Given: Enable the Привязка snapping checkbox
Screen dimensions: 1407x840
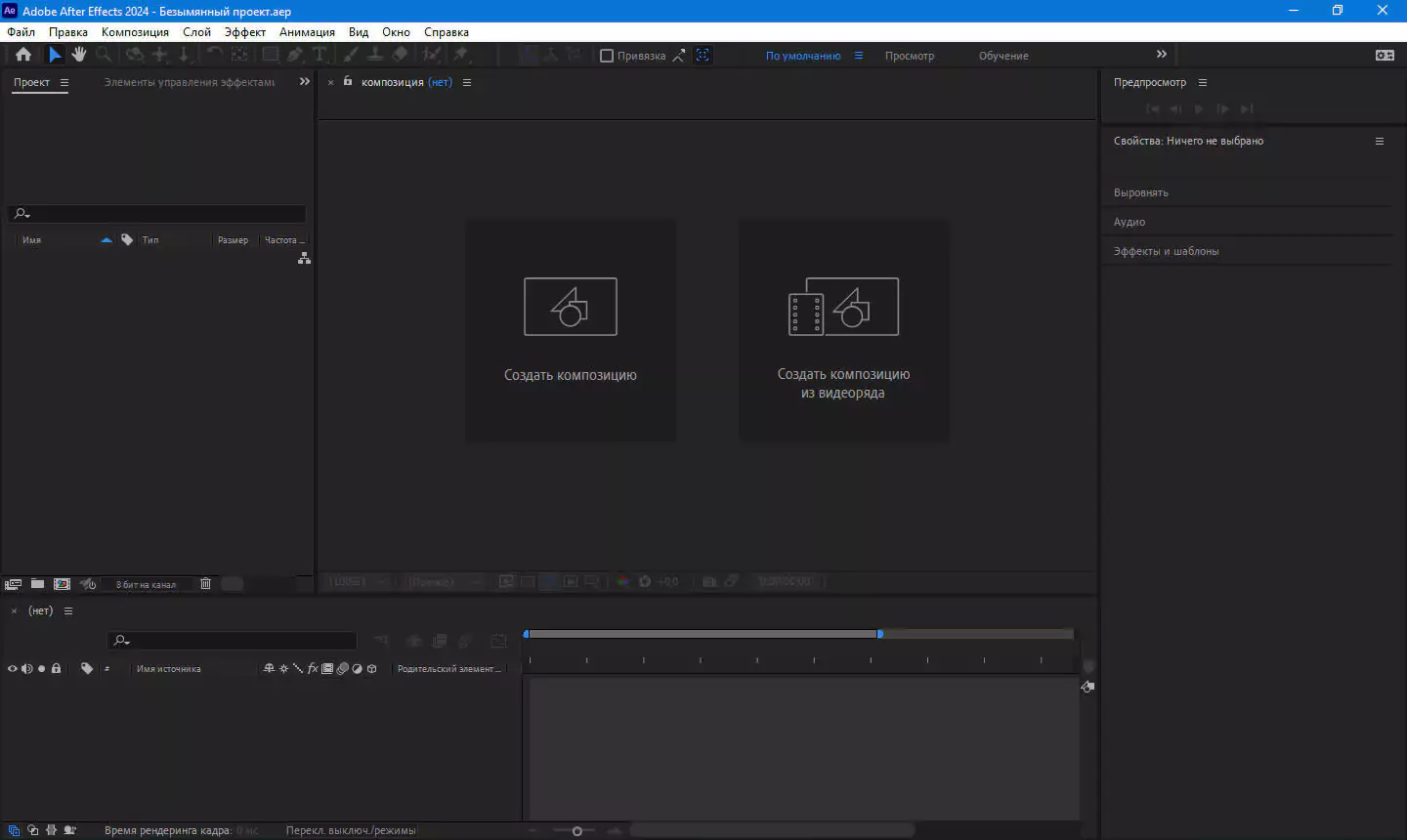Looking at the screenshot, I should pyautogui.click(x=607, y=56).
